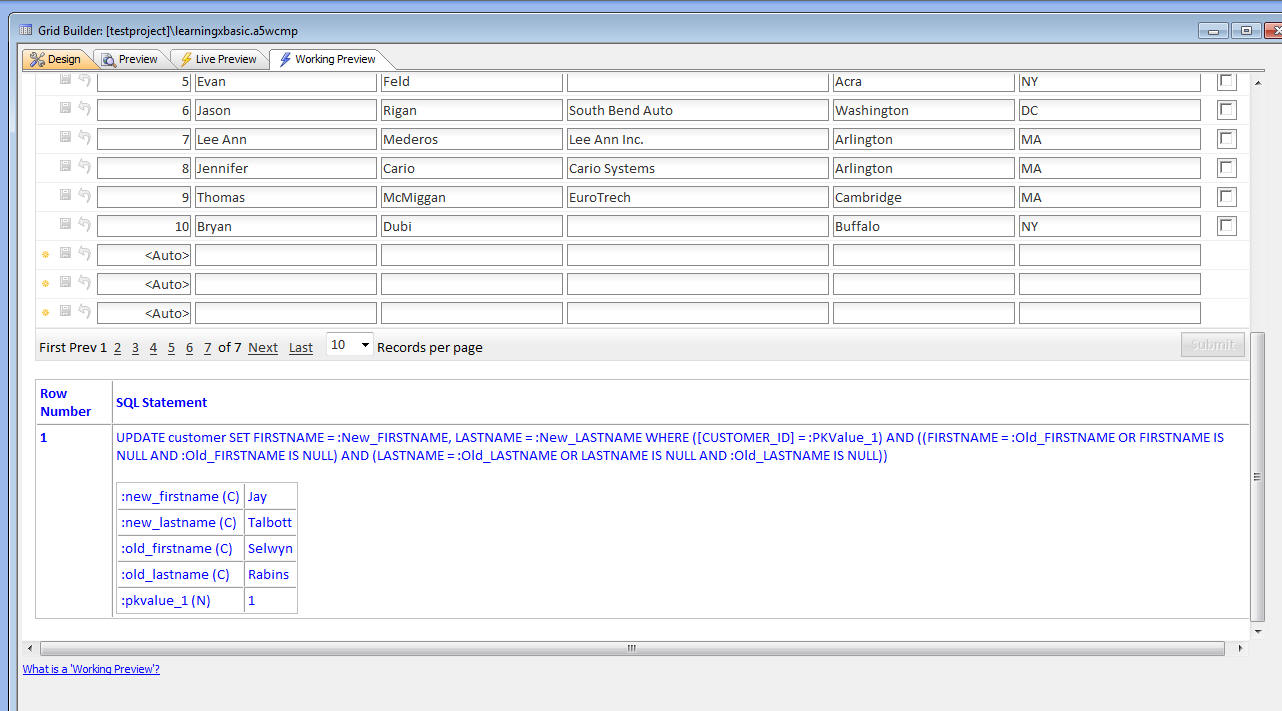The width and height of the screenshot is (1282, 711).
Task: Click the 'Talbott' parameter value
Action: pos(270,522)
